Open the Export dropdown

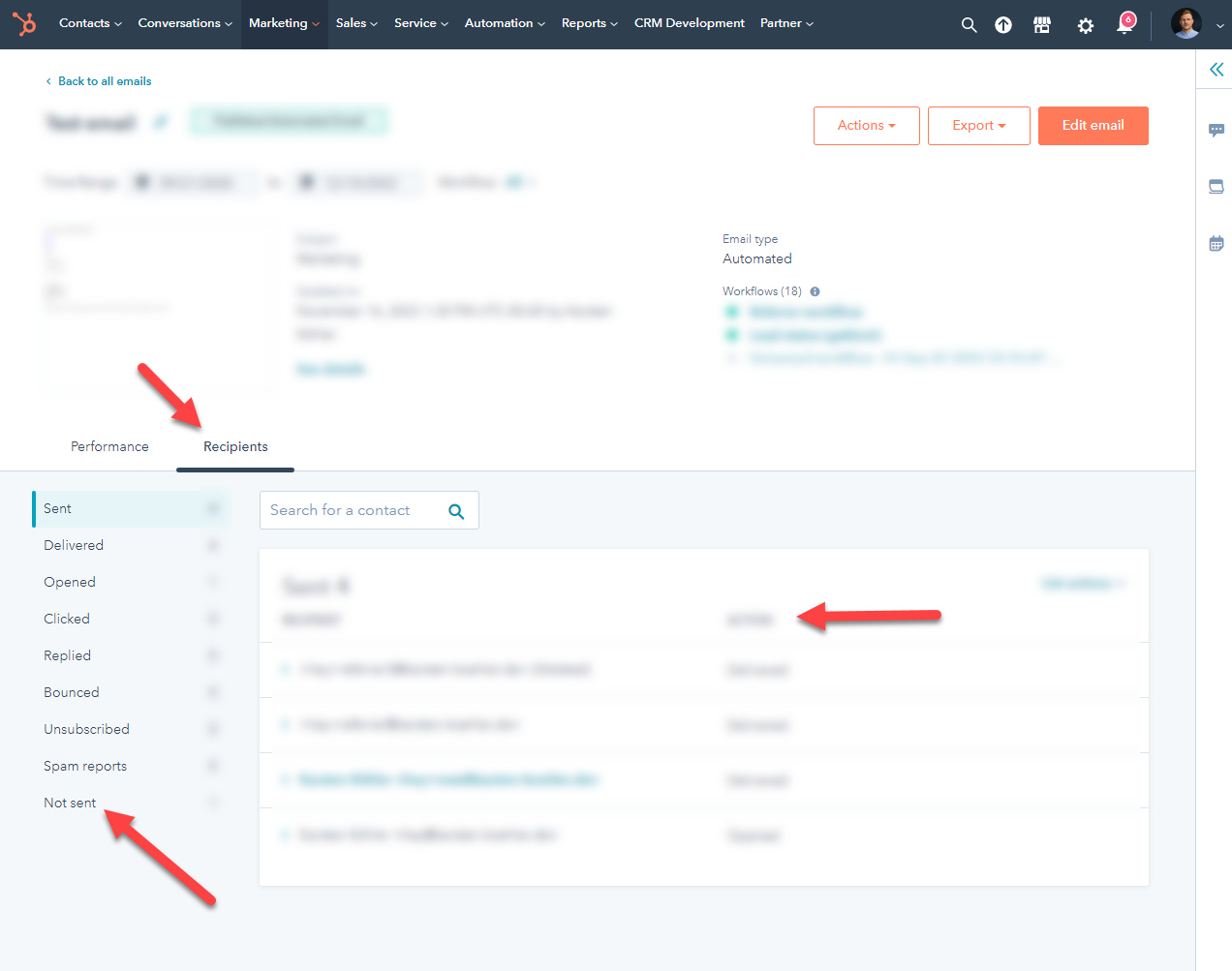pos(978,126)
